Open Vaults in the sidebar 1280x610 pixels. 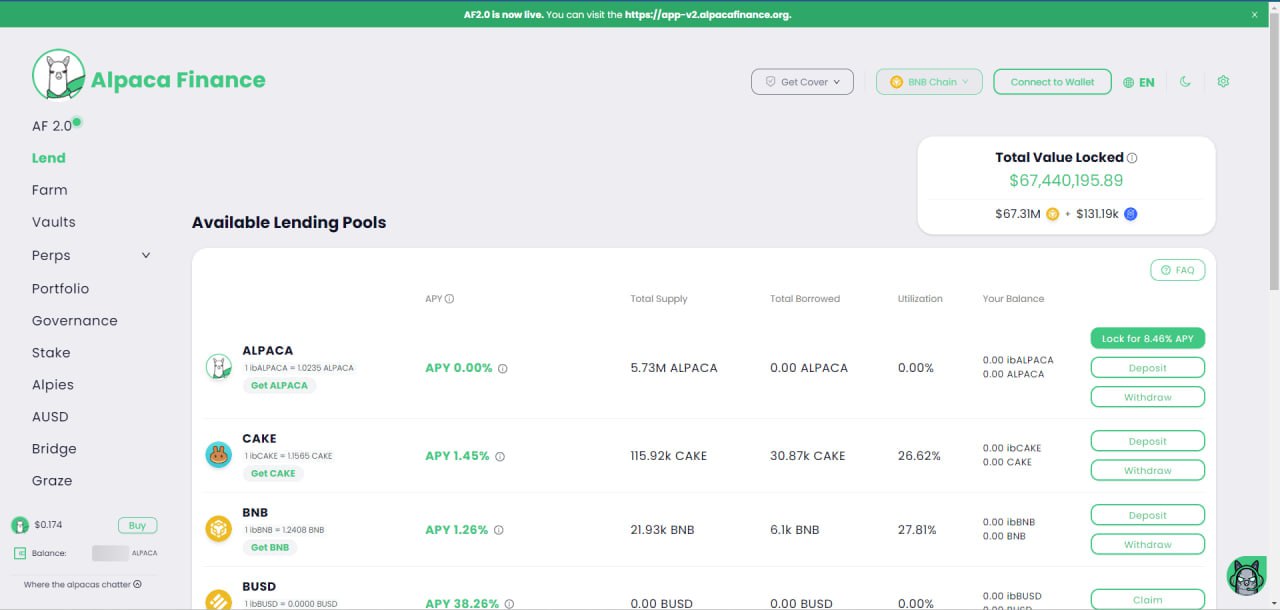coord(54,222)
